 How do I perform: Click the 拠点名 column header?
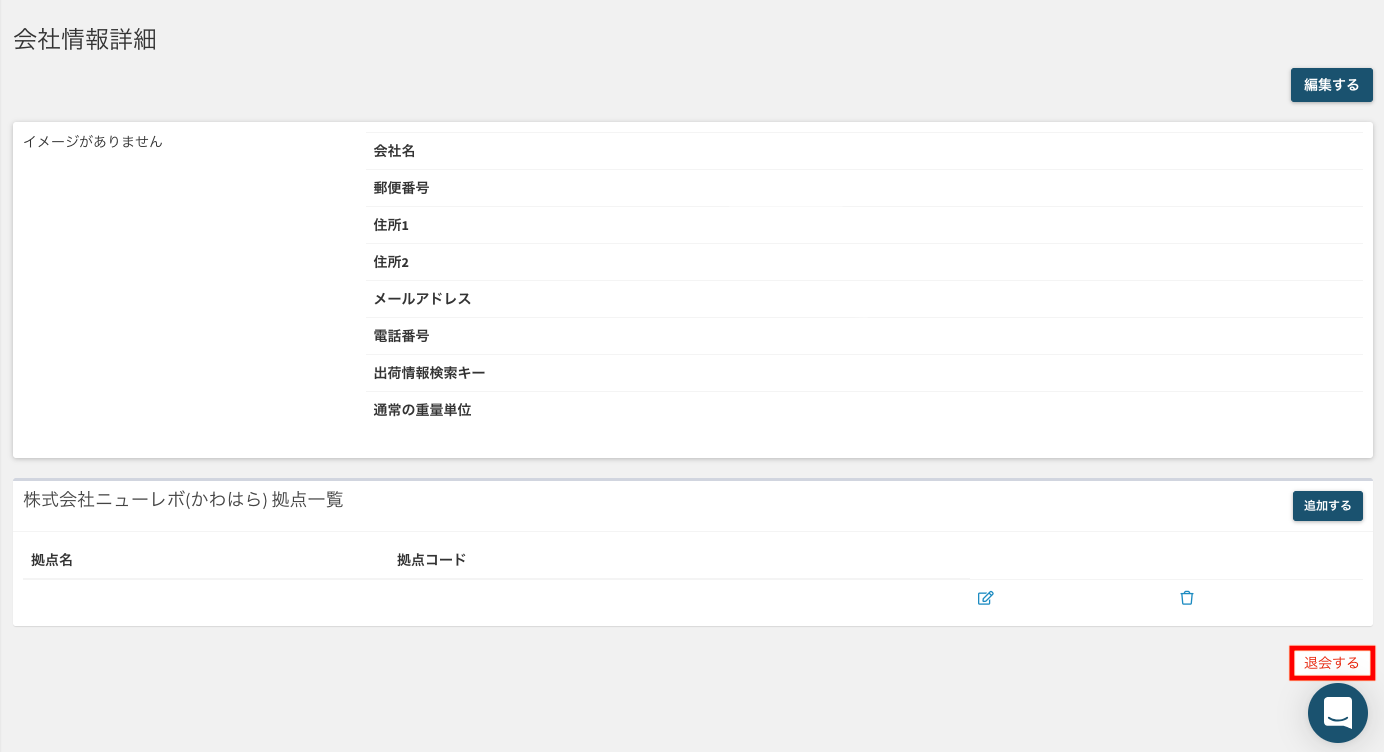[x=52, y=560]
